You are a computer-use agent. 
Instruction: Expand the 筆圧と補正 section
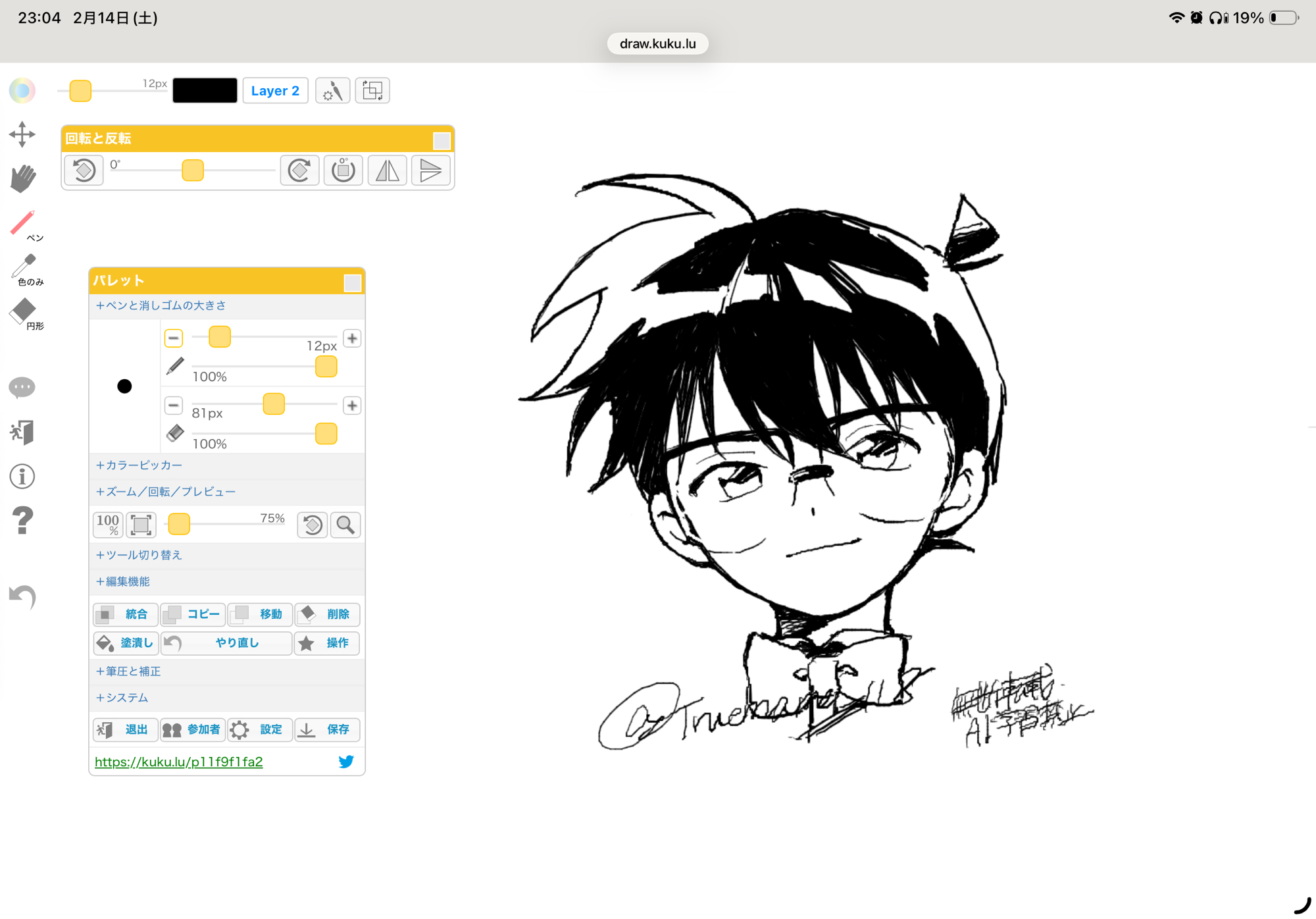pyautogui.click(x=128, y=671)
